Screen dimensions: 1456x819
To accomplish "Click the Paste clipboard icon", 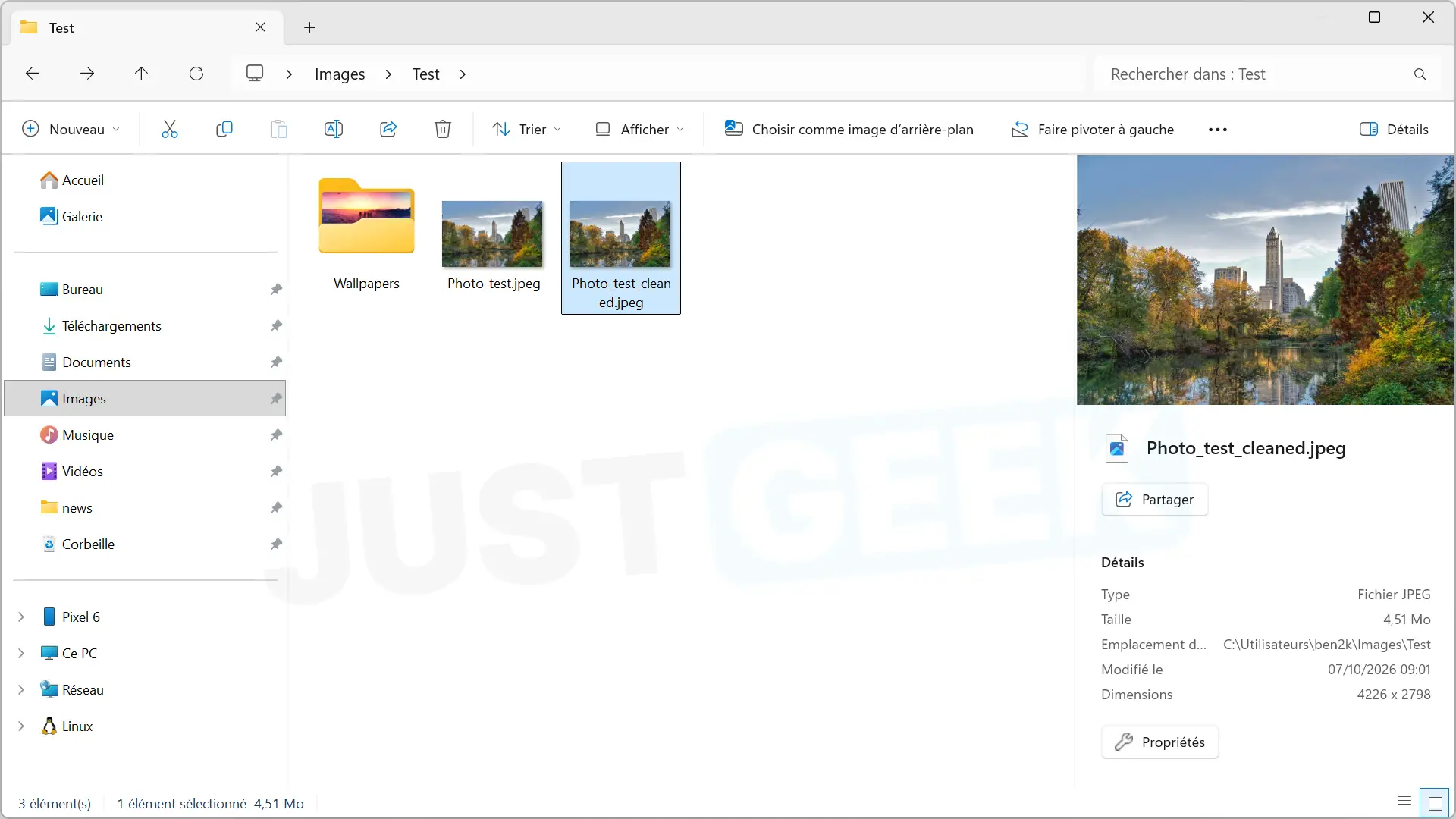I will 279,130.
